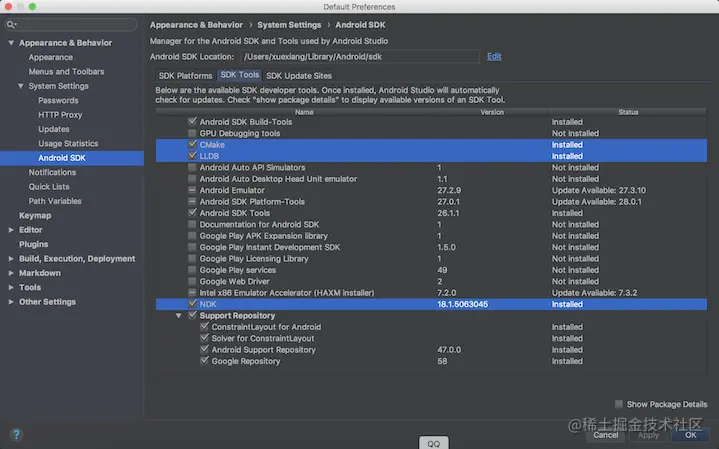Toggle the Android Emulator checkbox
This screenshot has width=719, height=449.
tap(192, 190)
